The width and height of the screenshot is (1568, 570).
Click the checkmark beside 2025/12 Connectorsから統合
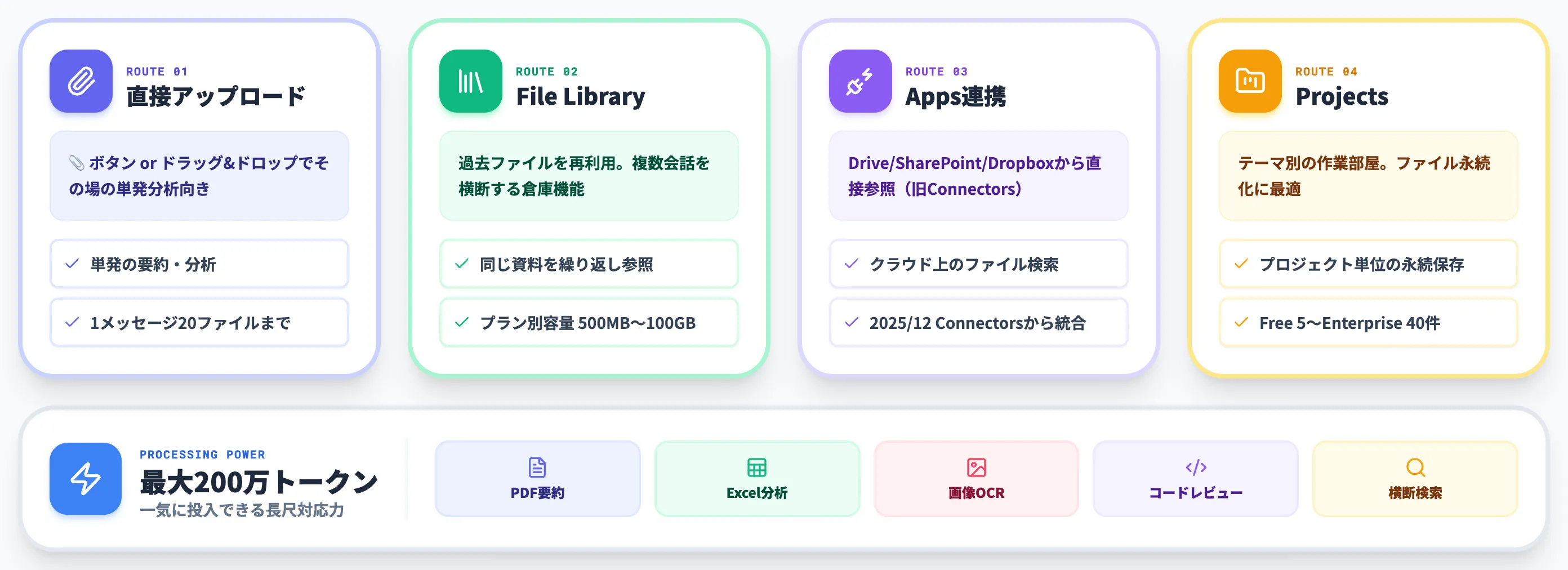[851, 322]
